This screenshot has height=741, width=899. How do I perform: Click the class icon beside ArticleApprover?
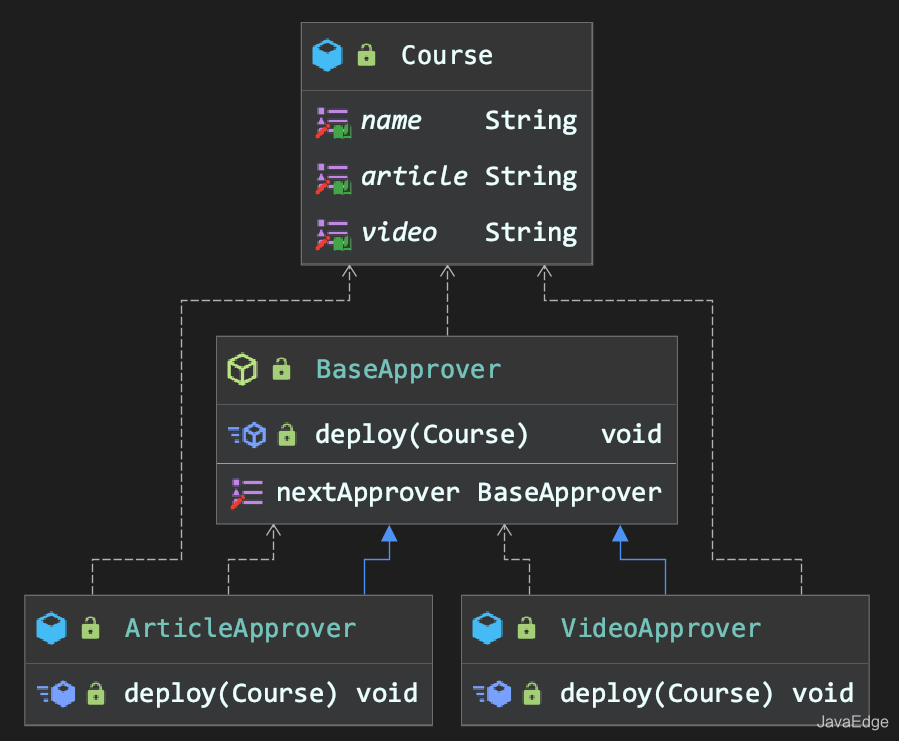point(51,628)
